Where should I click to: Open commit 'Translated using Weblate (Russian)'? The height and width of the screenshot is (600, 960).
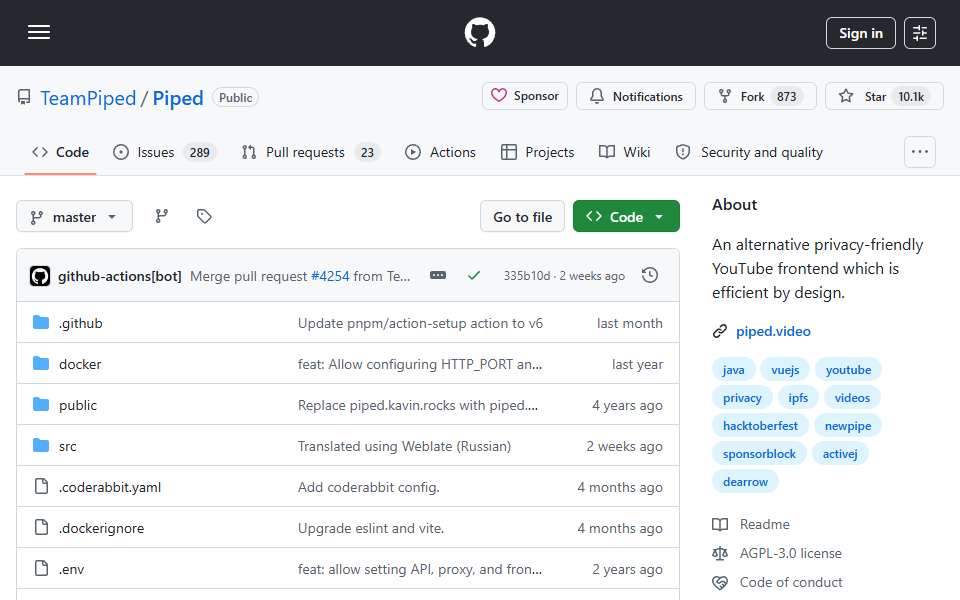(404, 446)
